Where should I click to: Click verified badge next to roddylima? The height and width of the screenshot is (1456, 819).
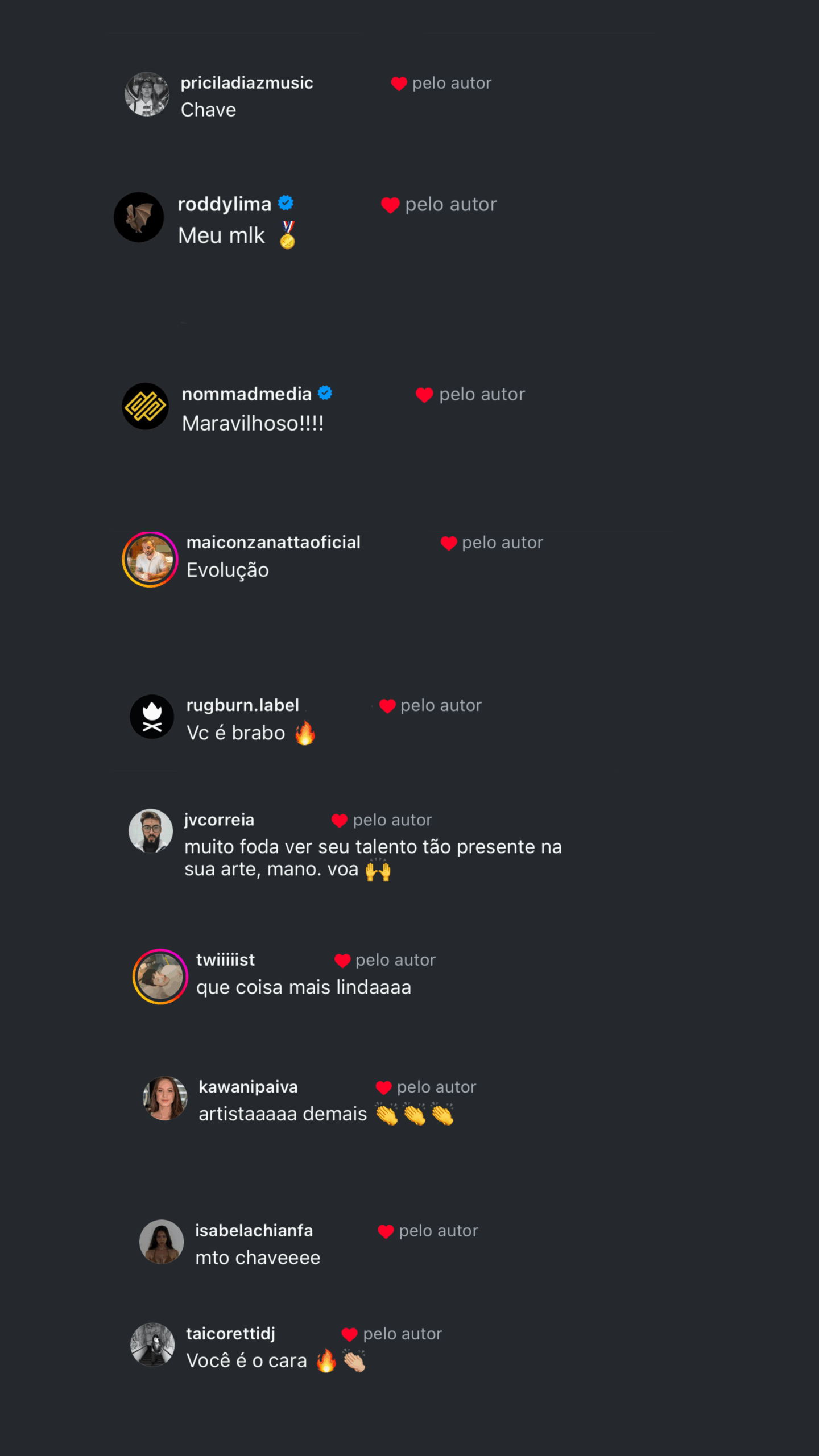(x=286, y=203)
